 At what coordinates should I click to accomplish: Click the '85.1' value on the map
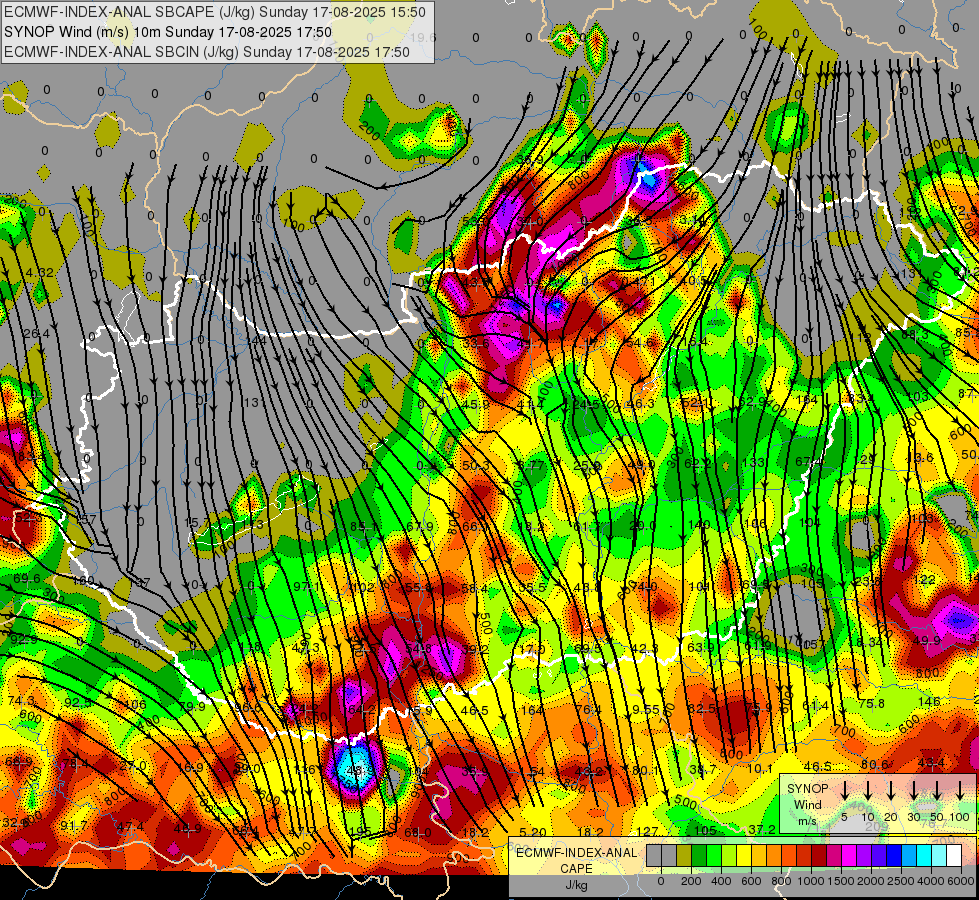(x=363, y=527)
